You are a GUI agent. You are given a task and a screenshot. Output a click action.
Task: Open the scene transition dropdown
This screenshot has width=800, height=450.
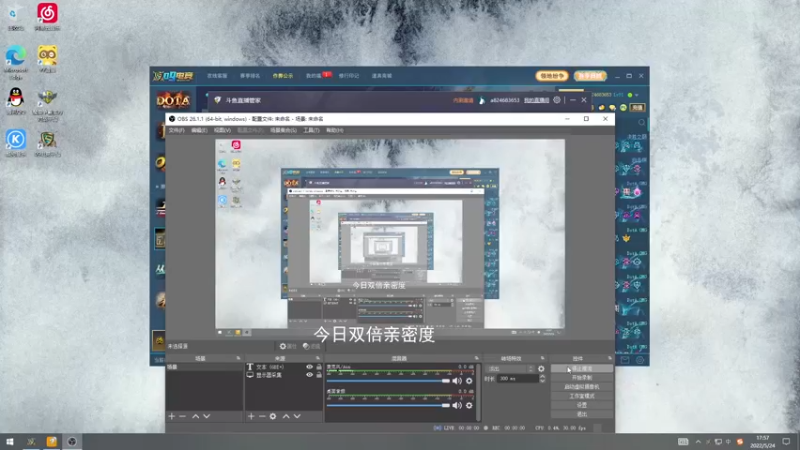point(511,368)
